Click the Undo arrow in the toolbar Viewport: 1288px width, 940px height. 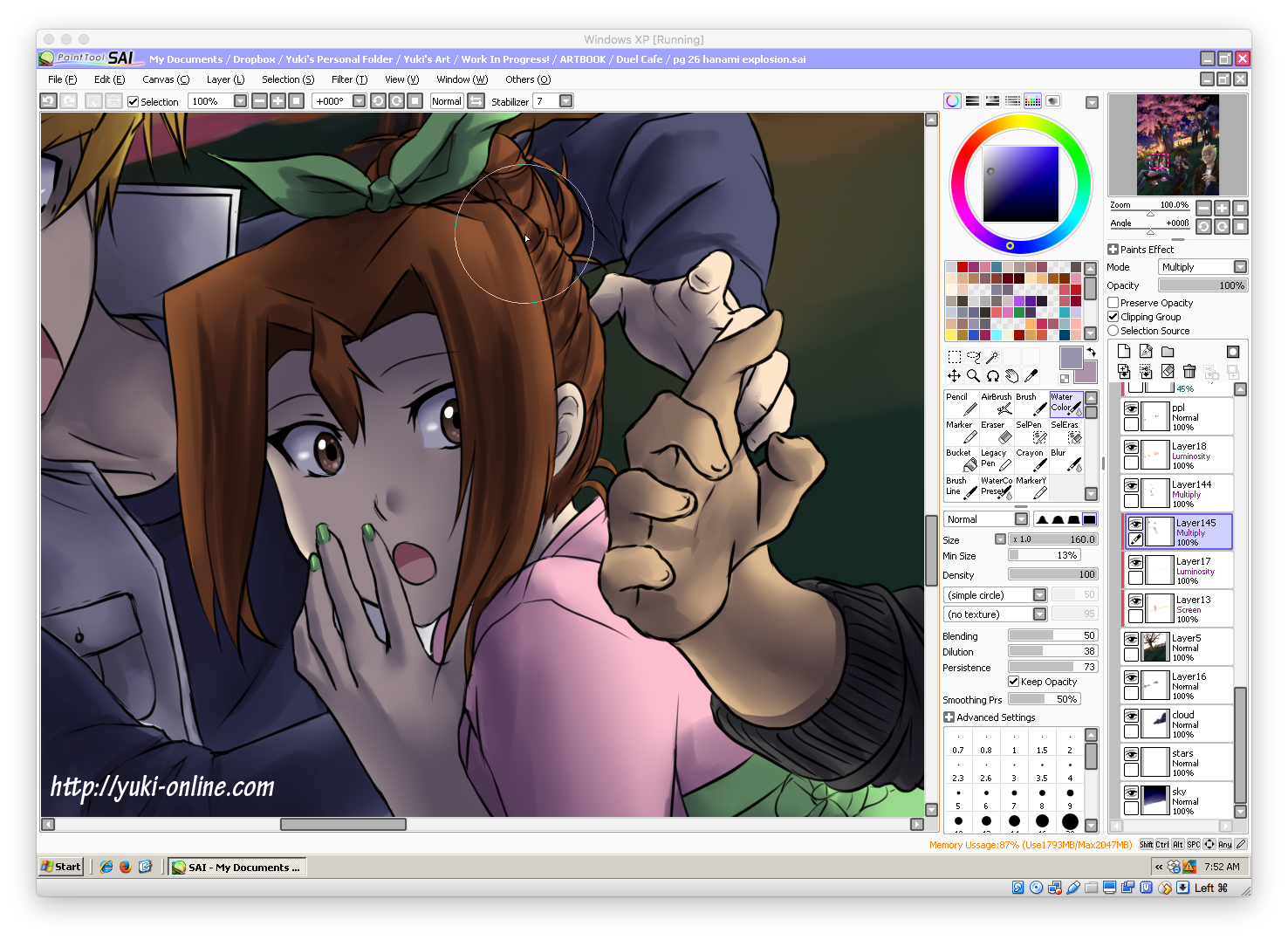click(49, 101)
